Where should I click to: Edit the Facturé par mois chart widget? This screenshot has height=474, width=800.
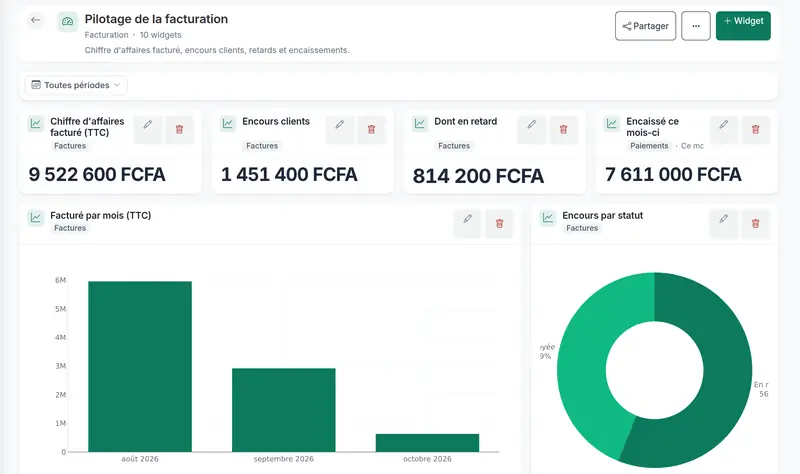[x=467, y=223]
